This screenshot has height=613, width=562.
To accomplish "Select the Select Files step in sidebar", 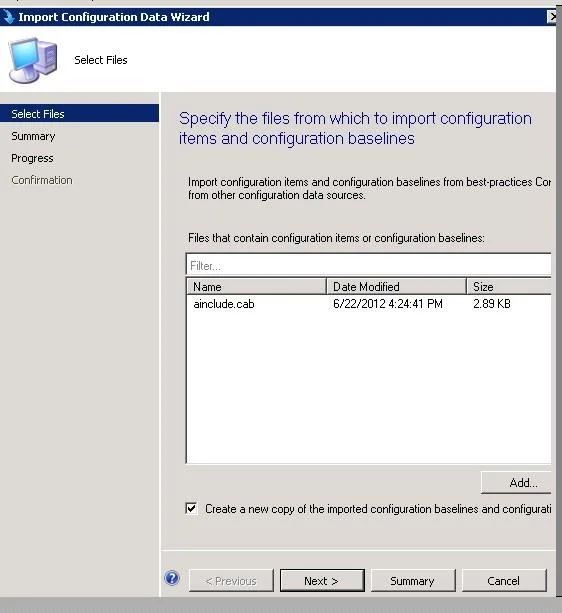I will coord(79,114).
